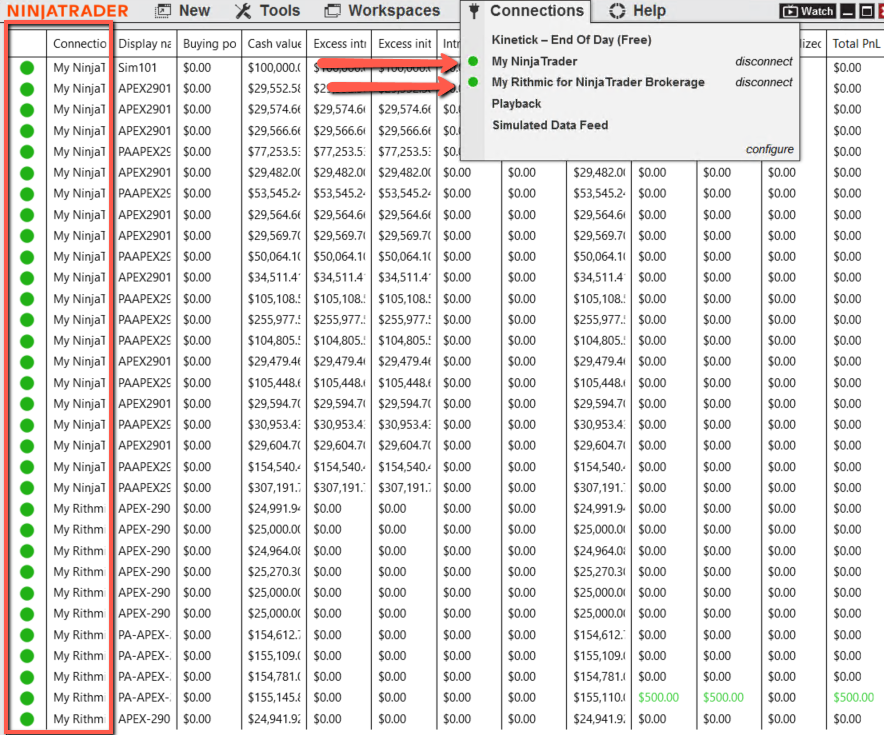Click status dot for $24,941.9 cash row
The image size is (884, 735).
(x=26, y=719)
